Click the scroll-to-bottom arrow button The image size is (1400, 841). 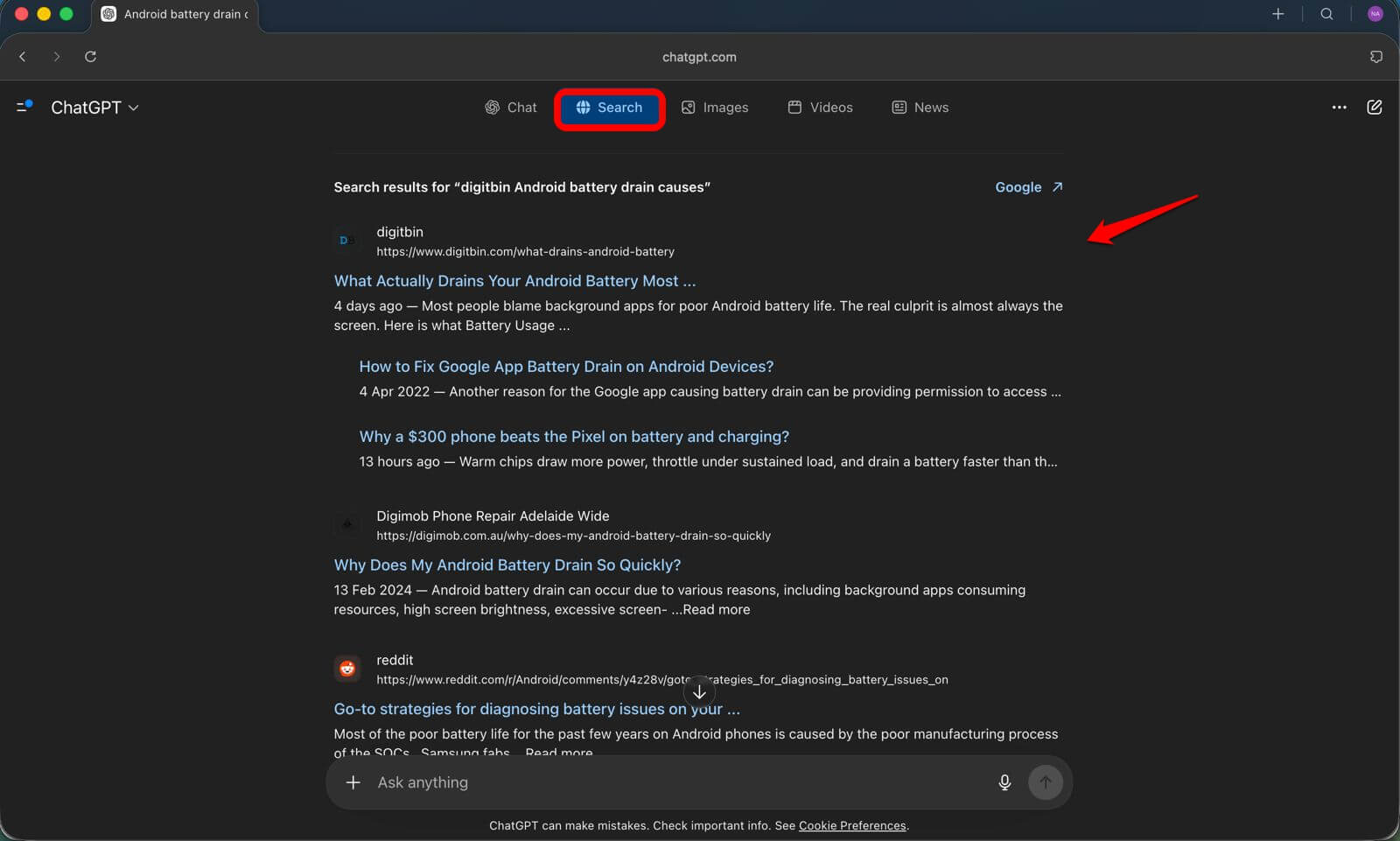[699, 692]
